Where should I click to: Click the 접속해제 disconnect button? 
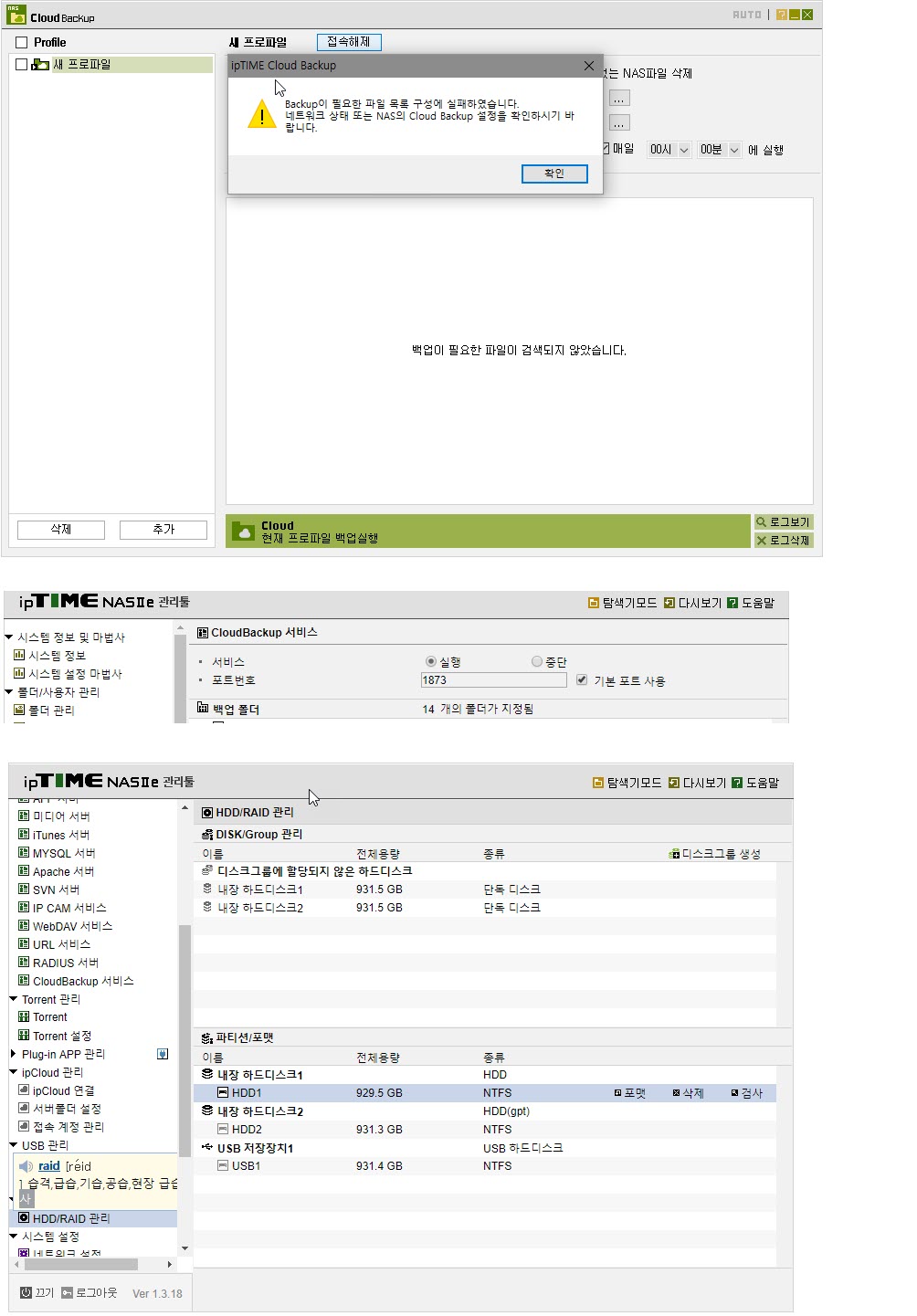tap(349, 42)
